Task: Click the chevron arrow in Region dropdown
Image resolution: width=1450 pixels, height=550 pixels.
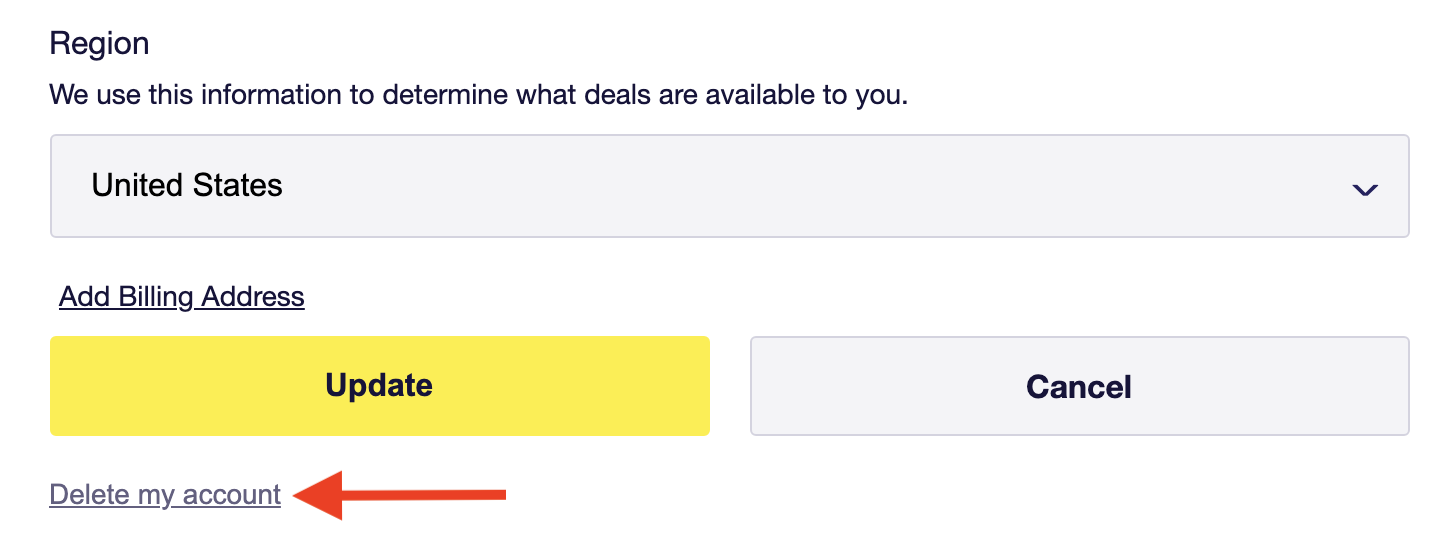Action: (1364, 189)
